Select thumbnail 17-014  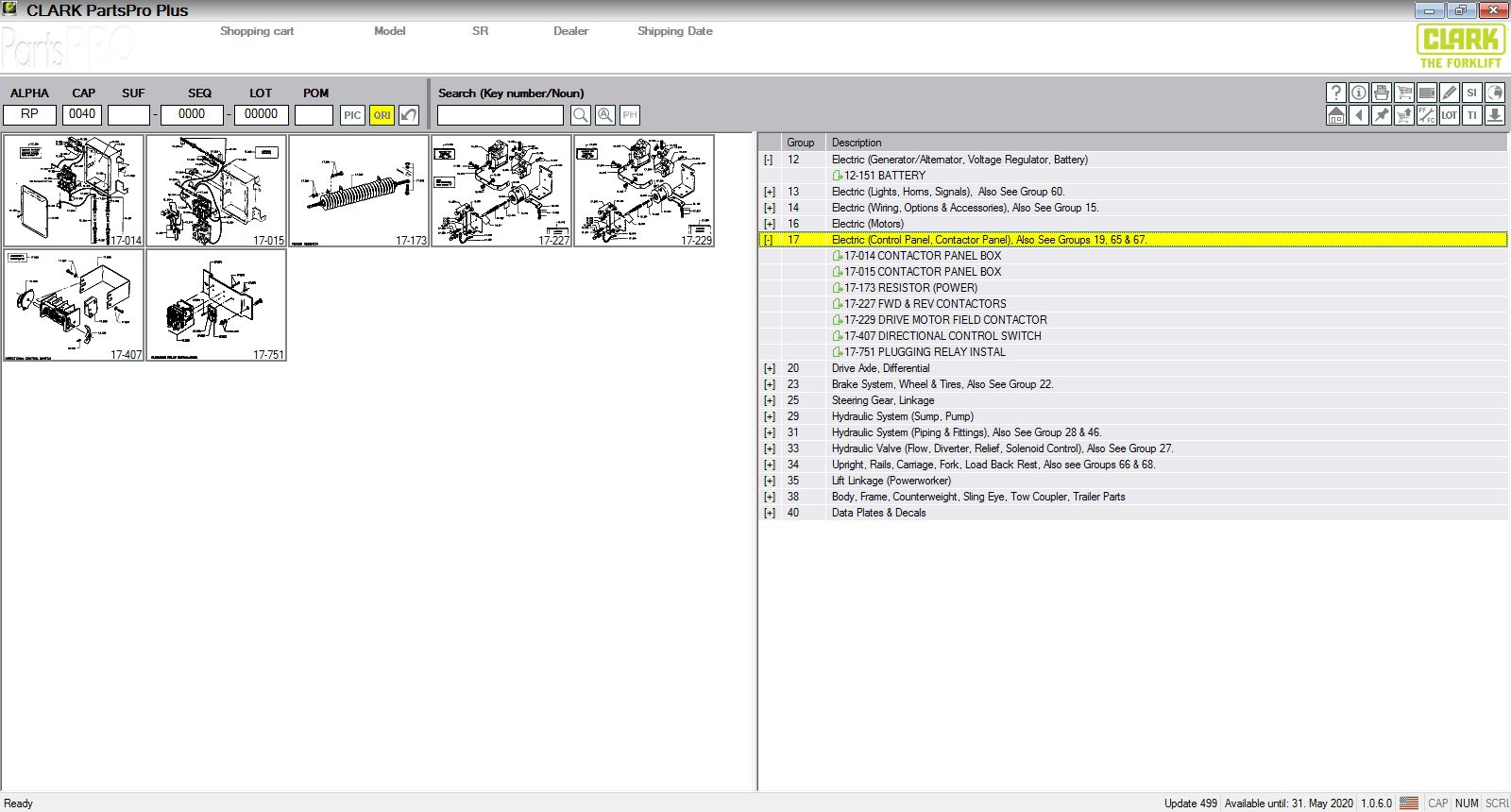pos(74,191)
